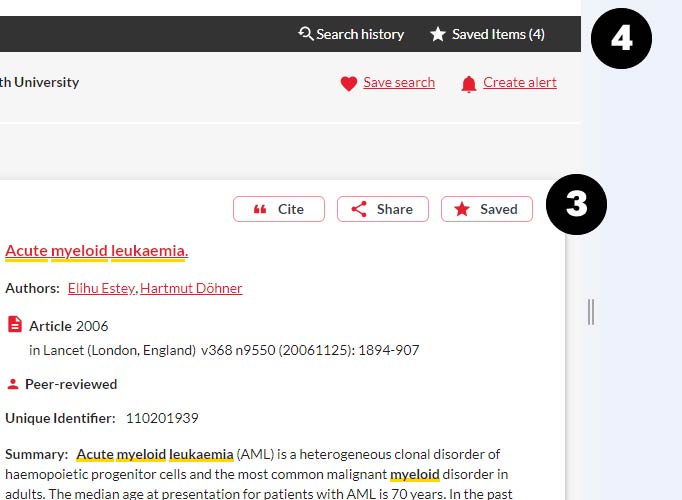The width and height of the screenshot is (682, 500).
Task: Click the Save search link
Action: 398,83
